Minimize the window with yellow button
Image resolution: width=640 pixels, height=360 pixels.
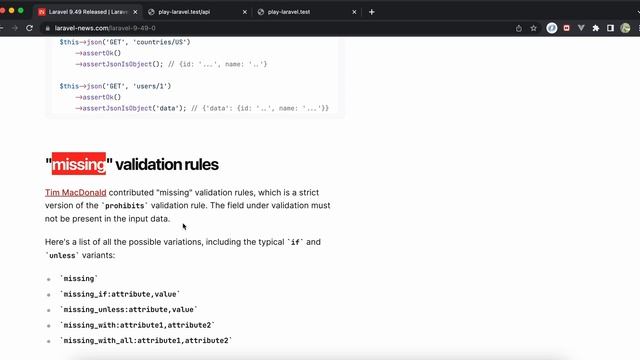[x=11, y=11]
